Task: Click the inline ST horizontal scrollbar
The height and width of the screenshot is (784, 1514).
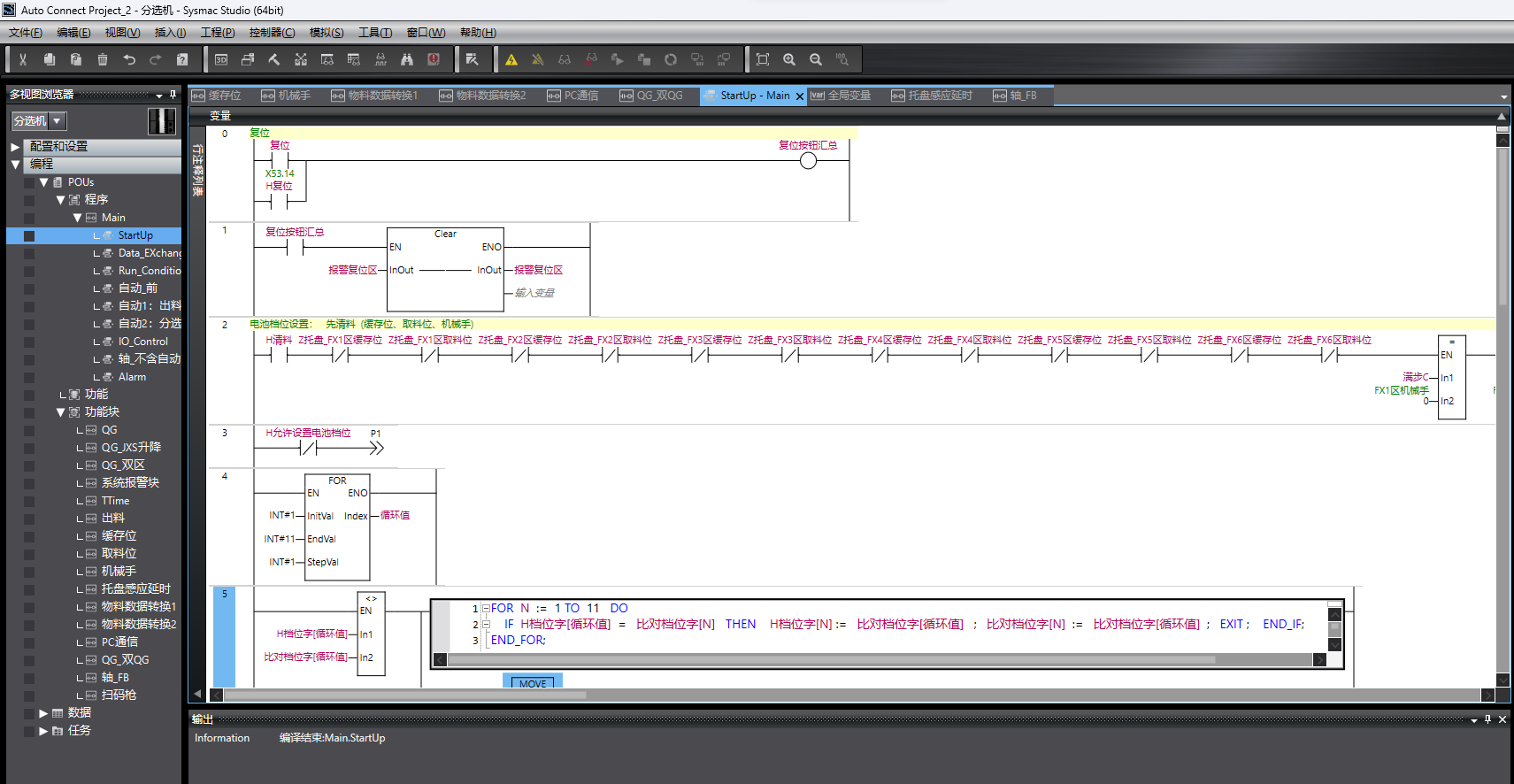Action: (x=832, y=659)
